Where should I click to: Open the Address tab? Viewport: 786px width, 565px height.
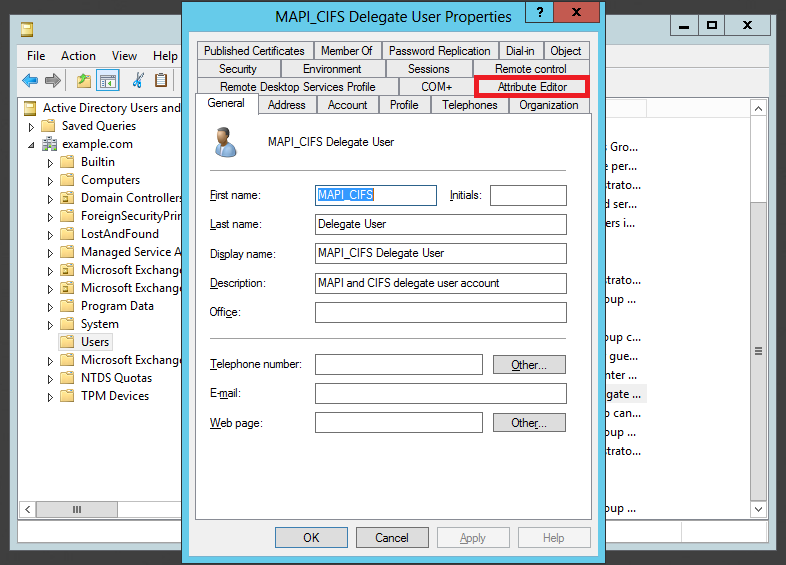point(287,105)
